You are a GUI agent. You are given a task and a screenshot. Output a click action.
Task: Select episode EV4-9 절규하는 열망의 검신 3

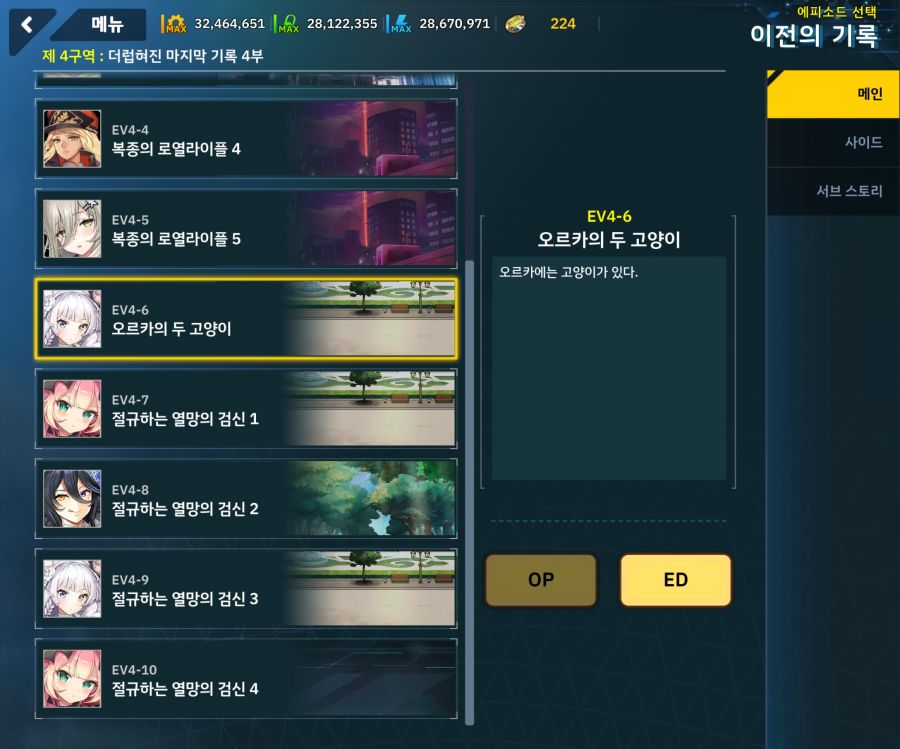coord(246,588)
